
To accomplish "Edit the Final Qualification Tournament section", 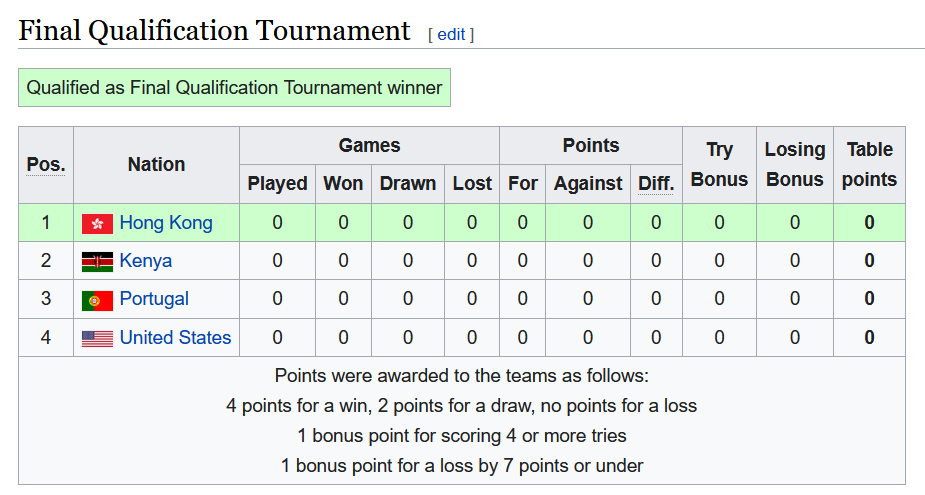I will pos(451,34).
